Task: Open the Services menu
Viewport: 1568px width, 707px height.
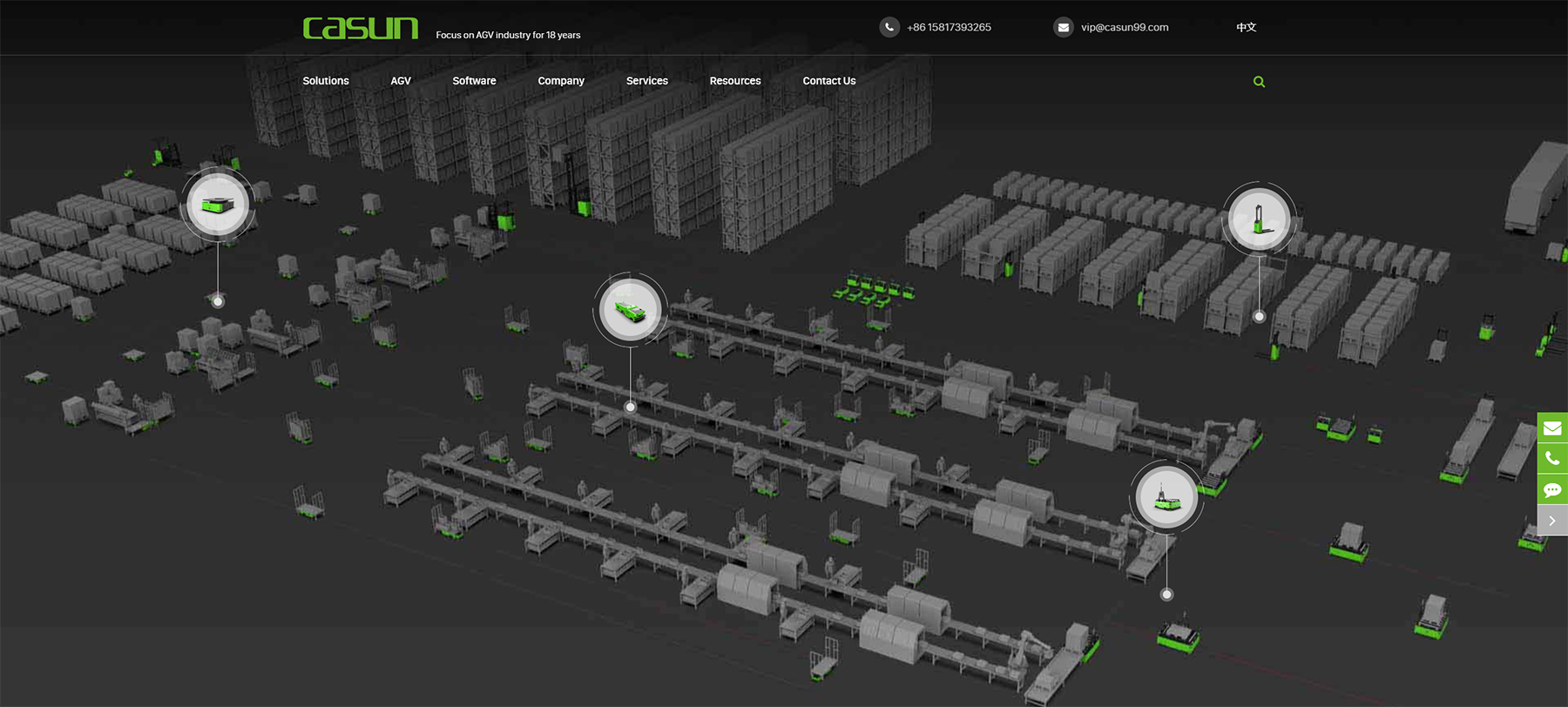Action: (x=647, y=81)
